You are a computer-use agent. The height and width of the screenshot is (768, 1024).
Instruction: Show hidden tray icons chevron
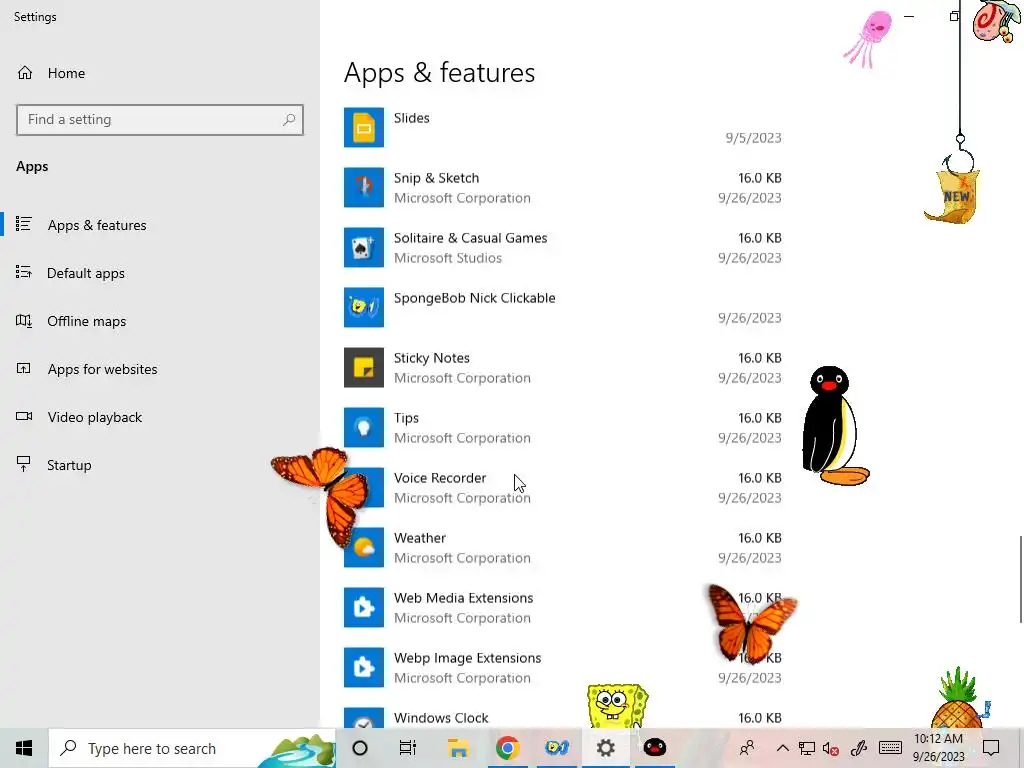coord(782,748)
